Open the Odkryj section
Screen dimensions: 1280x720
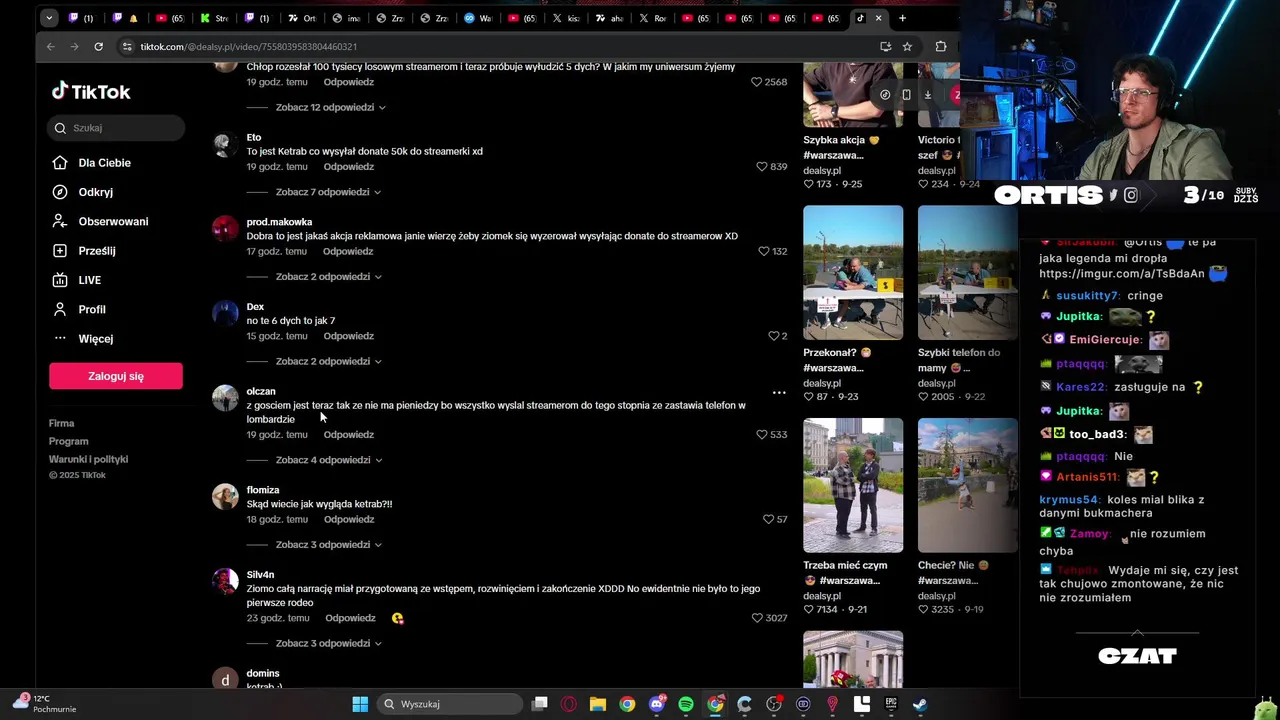click(x=95, y=192)
